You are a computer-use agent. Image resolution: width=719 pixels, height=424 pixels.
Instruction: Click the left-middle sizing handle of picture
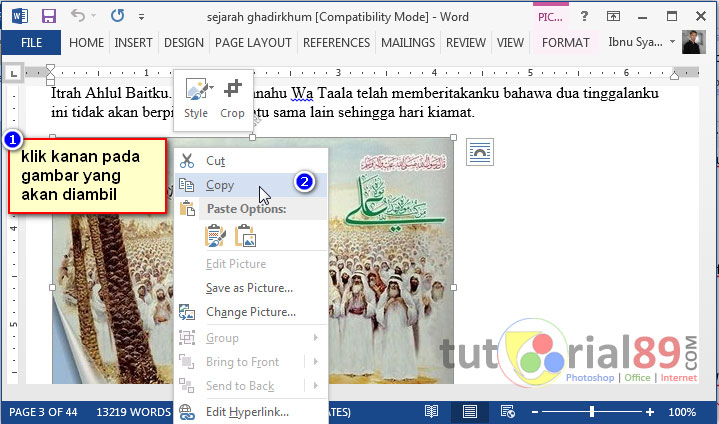point(52,287)
